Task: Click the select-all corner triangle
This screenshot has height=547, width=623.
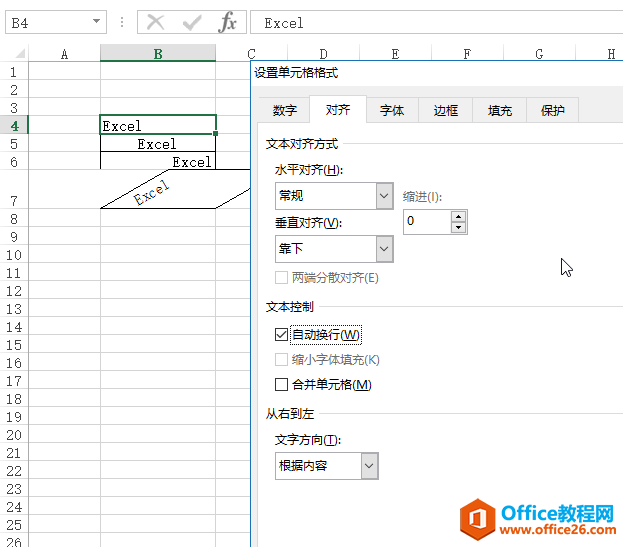Action: pyautogui.click(x=19, y=53)
